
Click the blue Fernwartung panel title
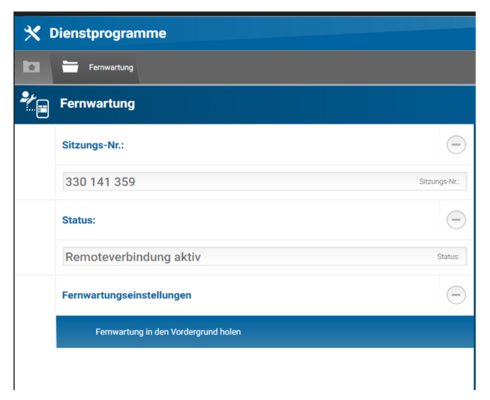click(x=97, y=103)
